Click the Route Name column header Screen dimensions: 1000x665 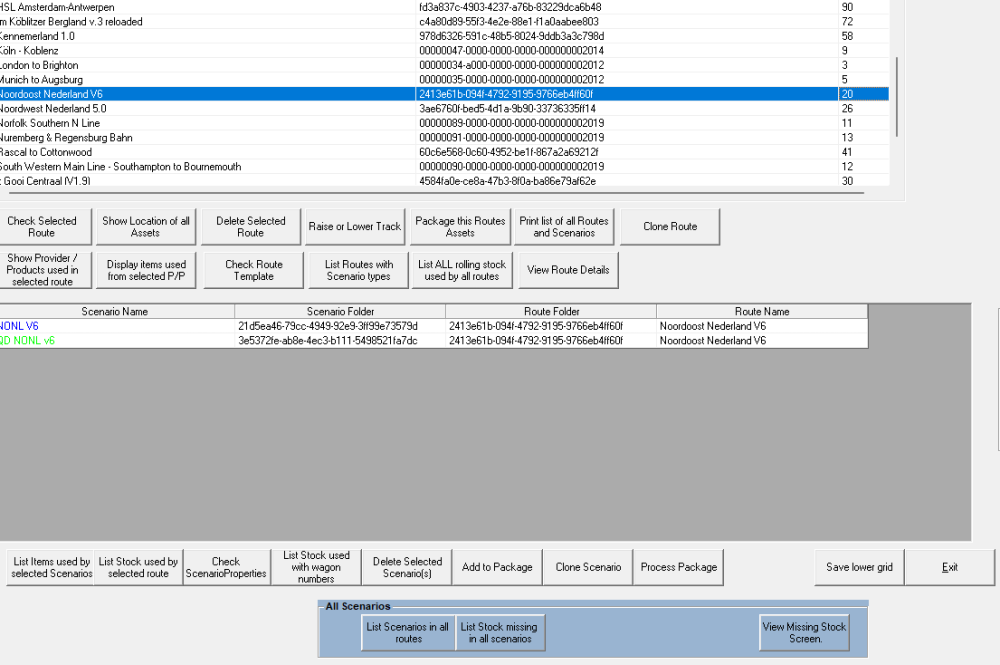coord(762,312)
